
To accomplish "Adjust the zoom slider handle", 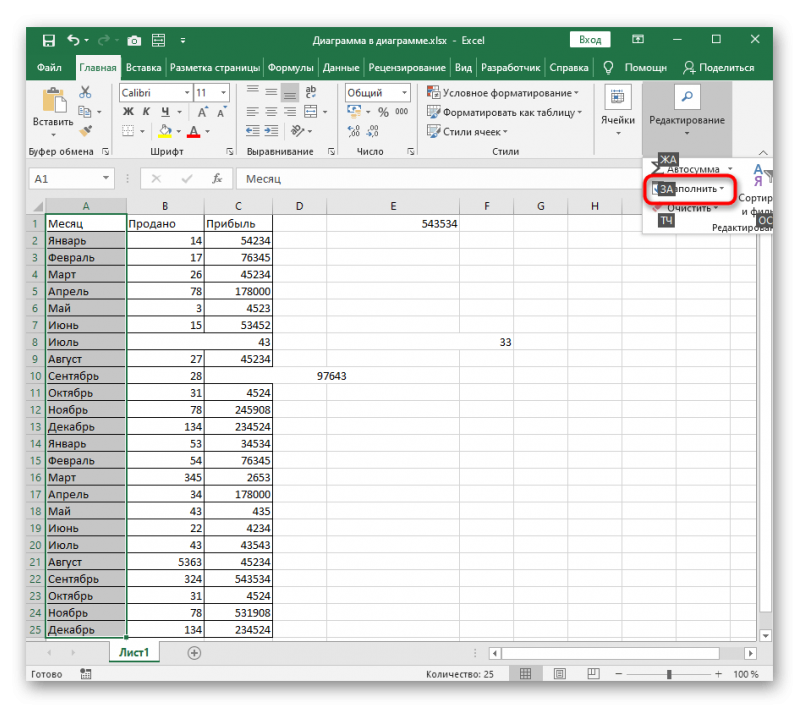I will pyautogui.click(x=669, y=674).
